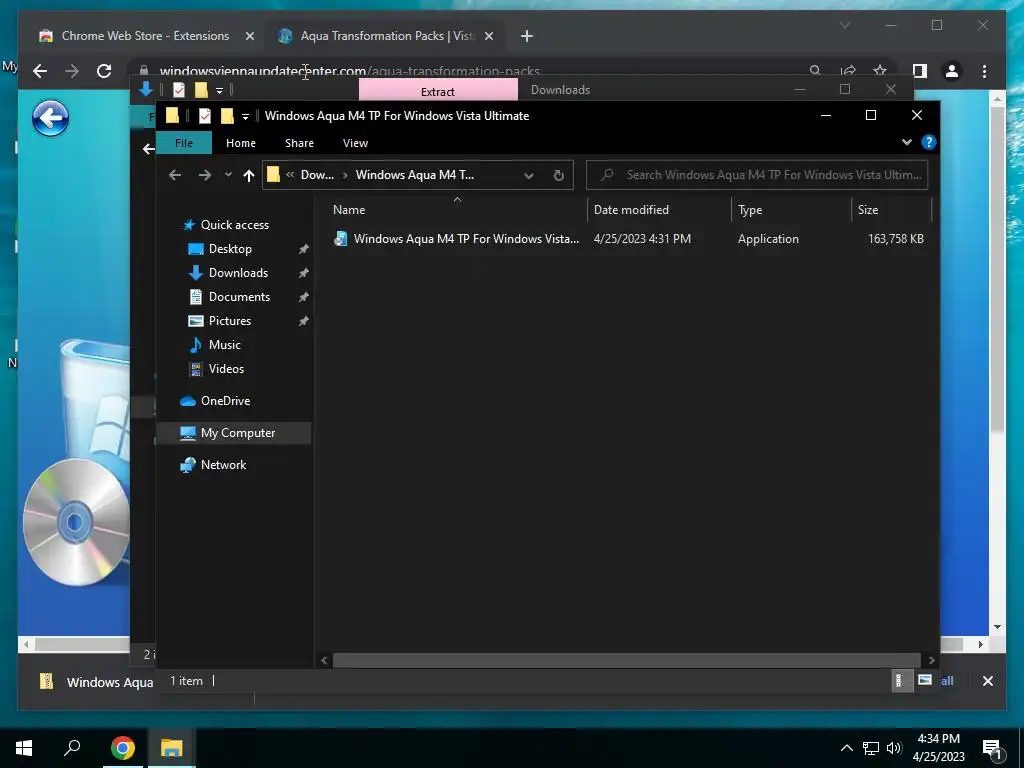Click Chrome's back navigation arrow
Screen dimensions: 1024x768
pos(40,71)
